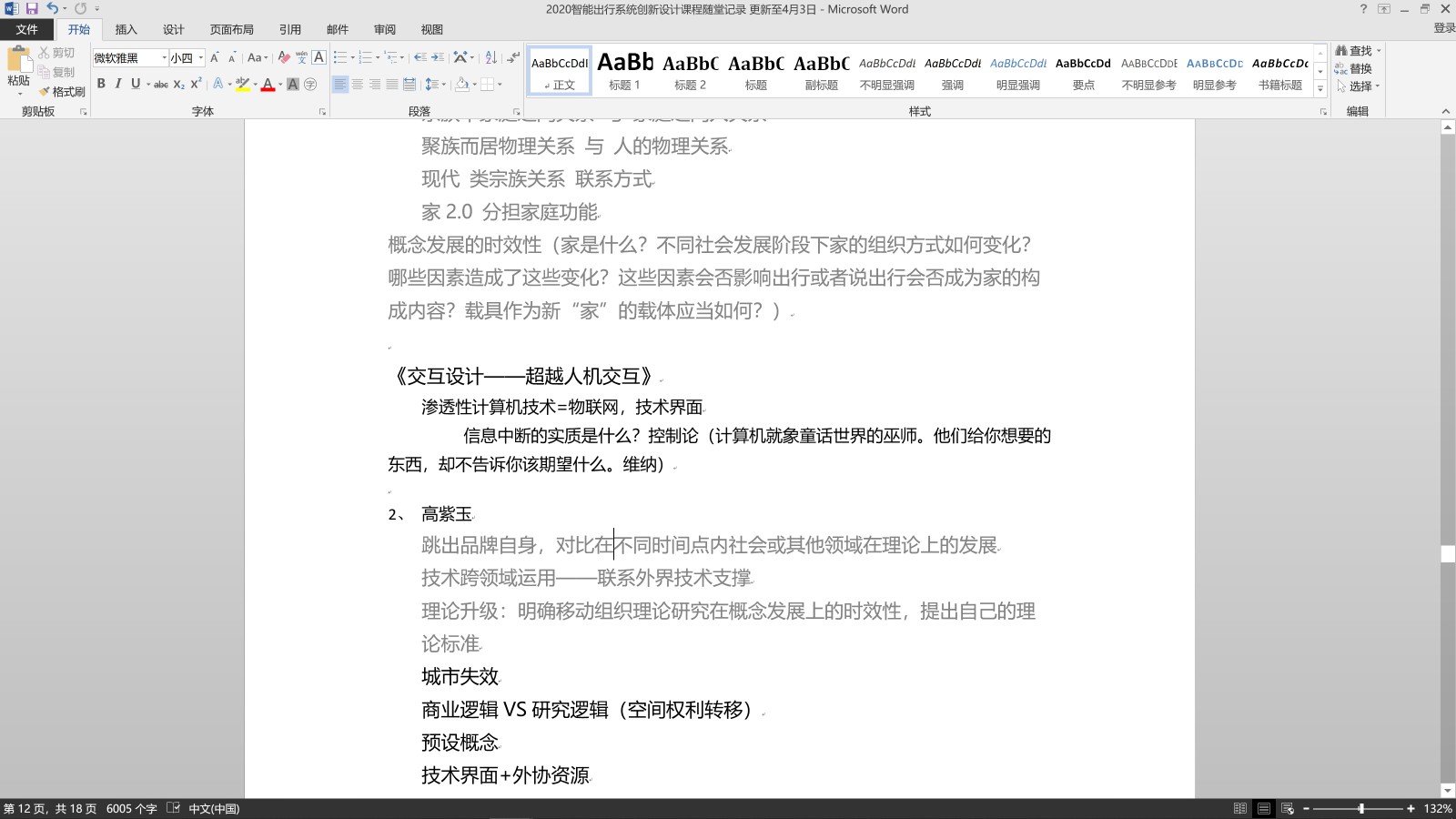Toggle Superscript formatting
The image size is (1456, 819).
point(196,84)
